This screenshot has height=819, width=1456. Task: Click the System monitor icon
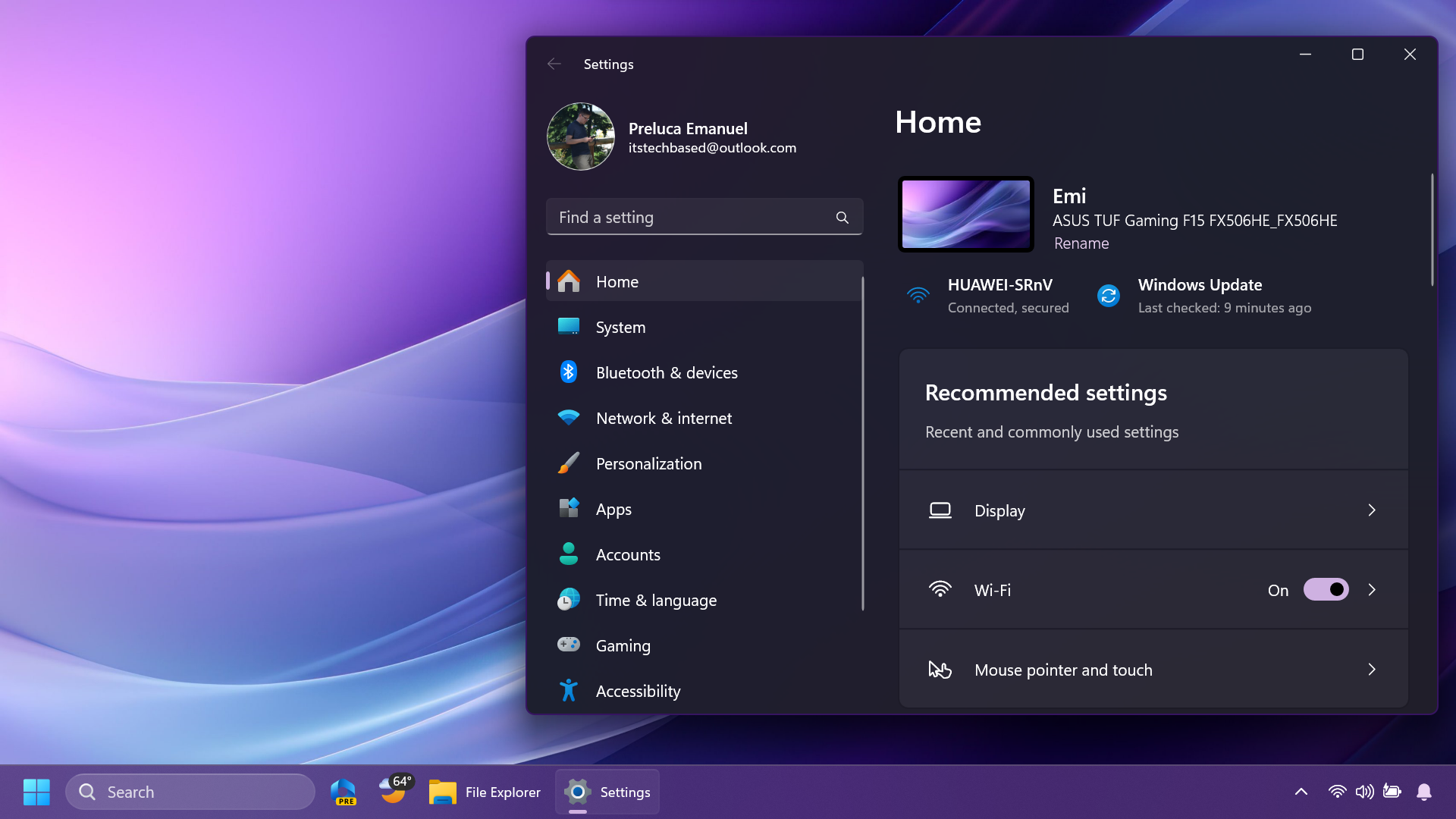tap(569, 327)
